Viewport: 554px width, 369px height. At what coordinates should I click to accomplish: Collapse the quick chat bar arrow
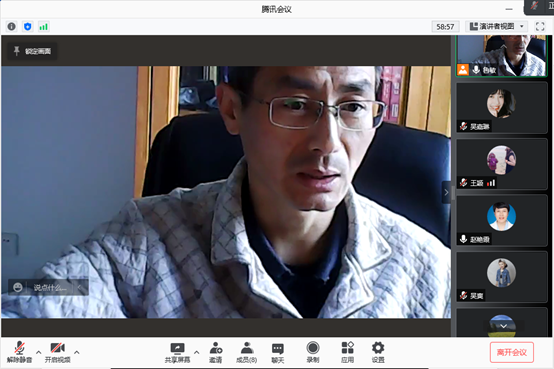click(x=80, y=287)
